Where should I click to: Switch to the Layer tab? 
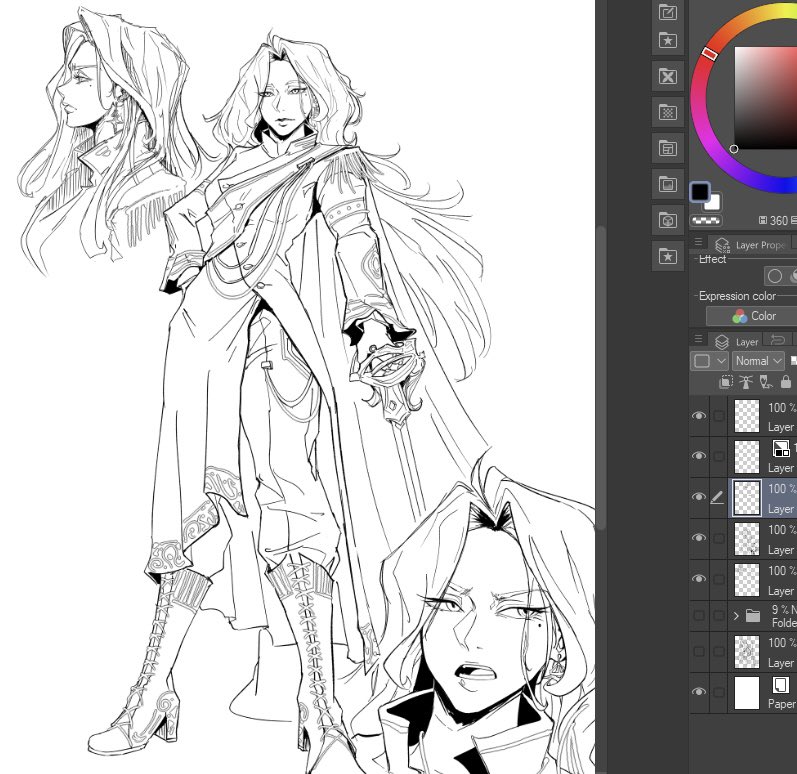pyautogui.click(x=737, y=342)
